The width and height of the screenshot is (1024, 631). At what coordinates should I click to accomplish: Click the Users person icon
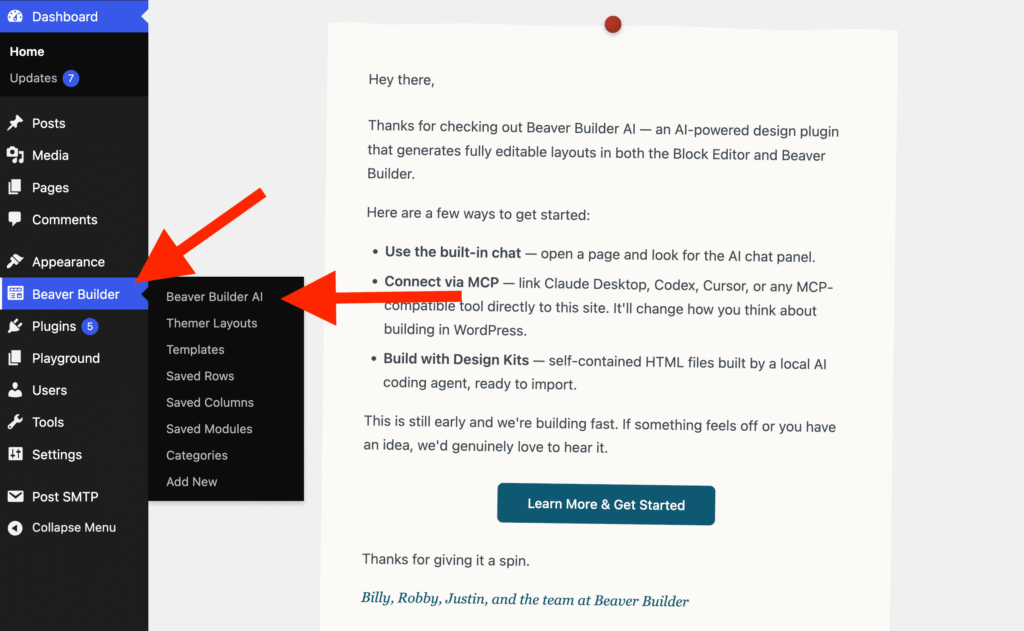tap(15, 390)
